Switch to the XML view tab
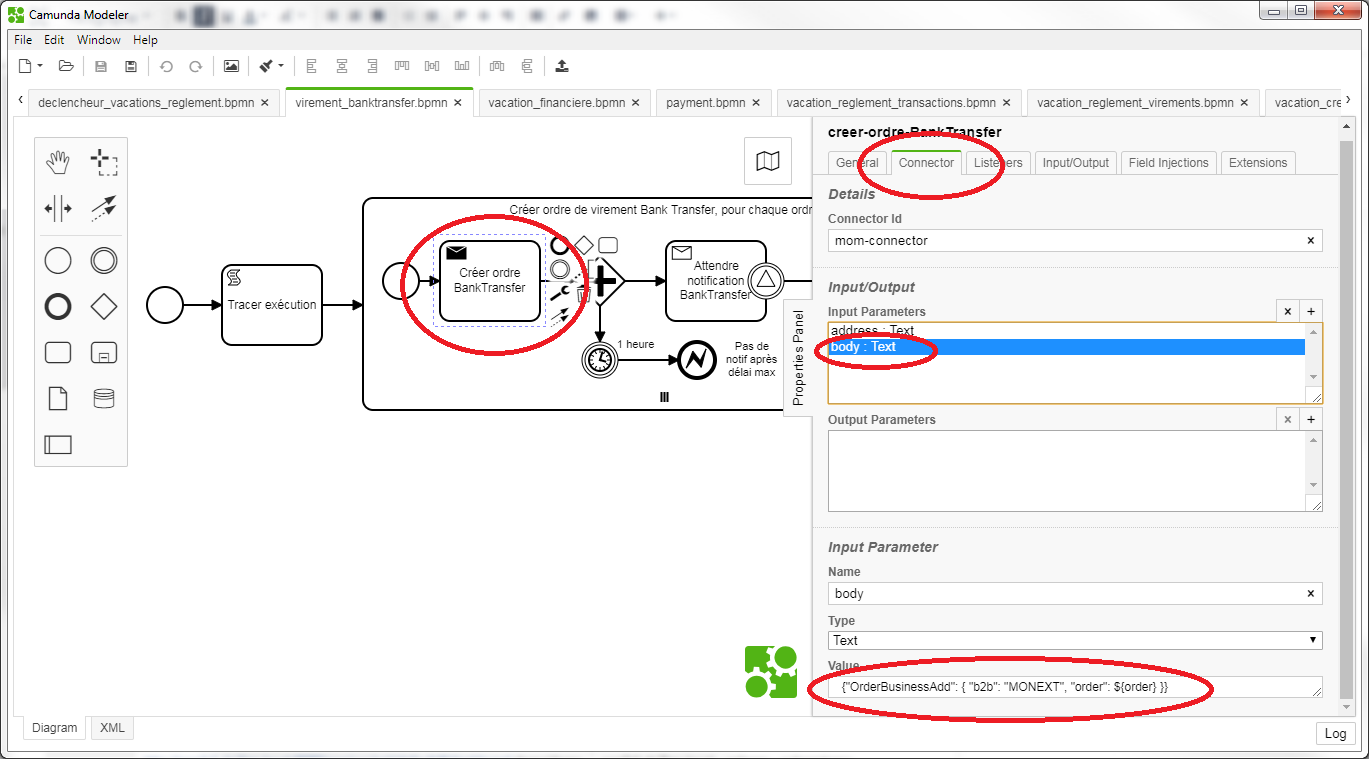The image size is (1369, 759). 112,728
